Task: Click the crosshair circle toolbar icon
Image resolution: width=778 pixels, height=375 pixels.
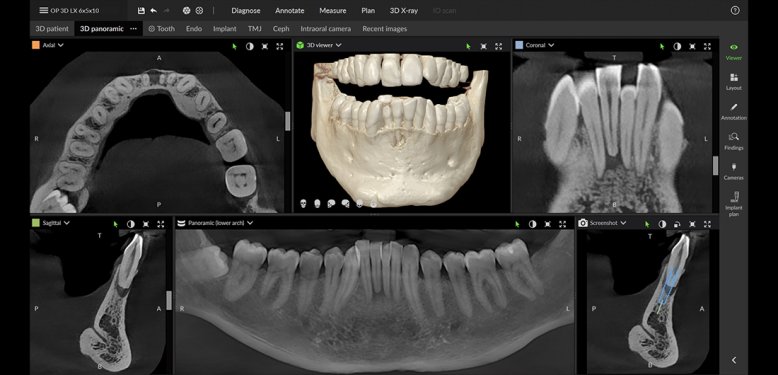Action: pyautogui.click(x=199, y=10)
